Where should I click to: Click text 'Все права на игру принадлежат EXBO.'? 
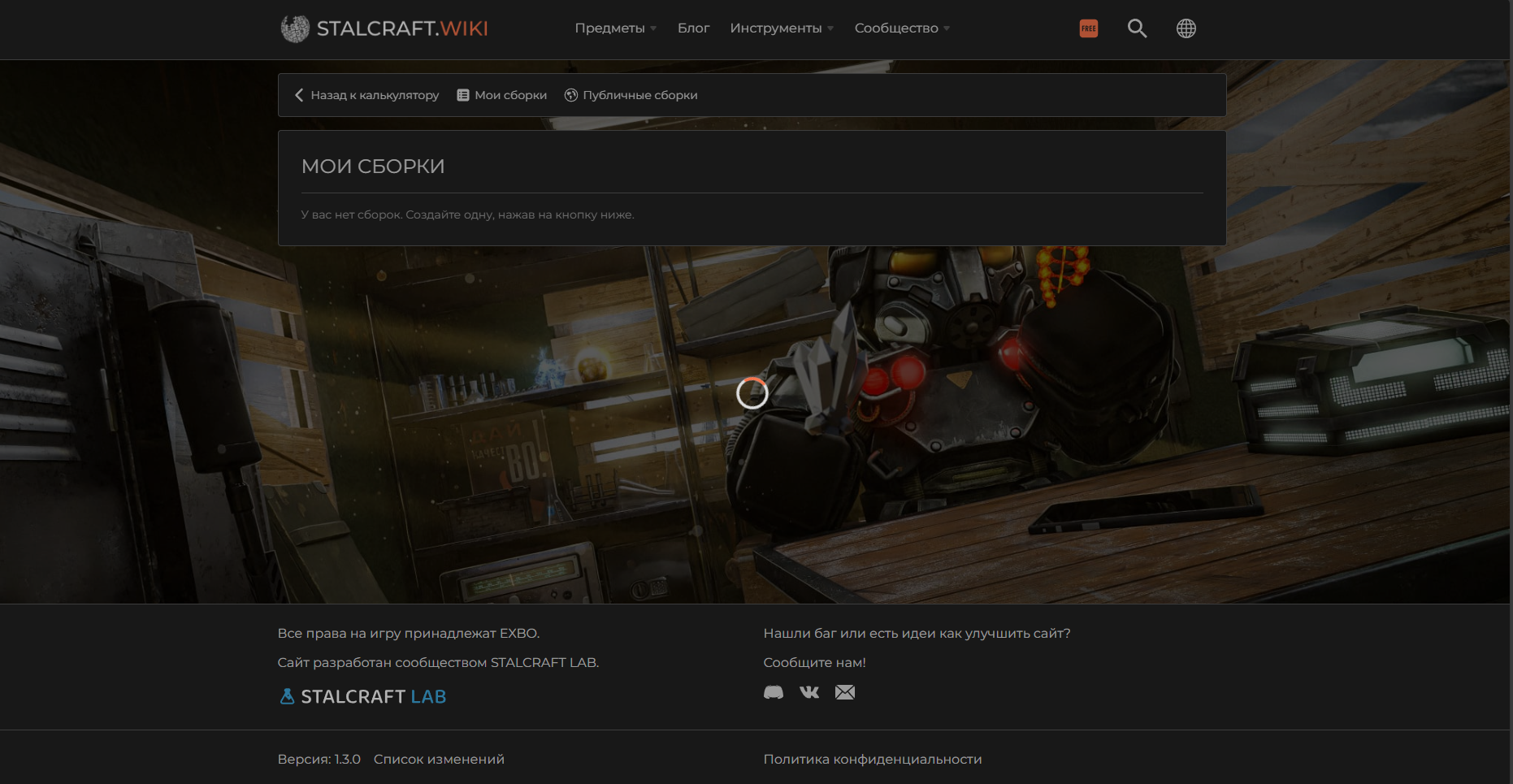point(409,633)
